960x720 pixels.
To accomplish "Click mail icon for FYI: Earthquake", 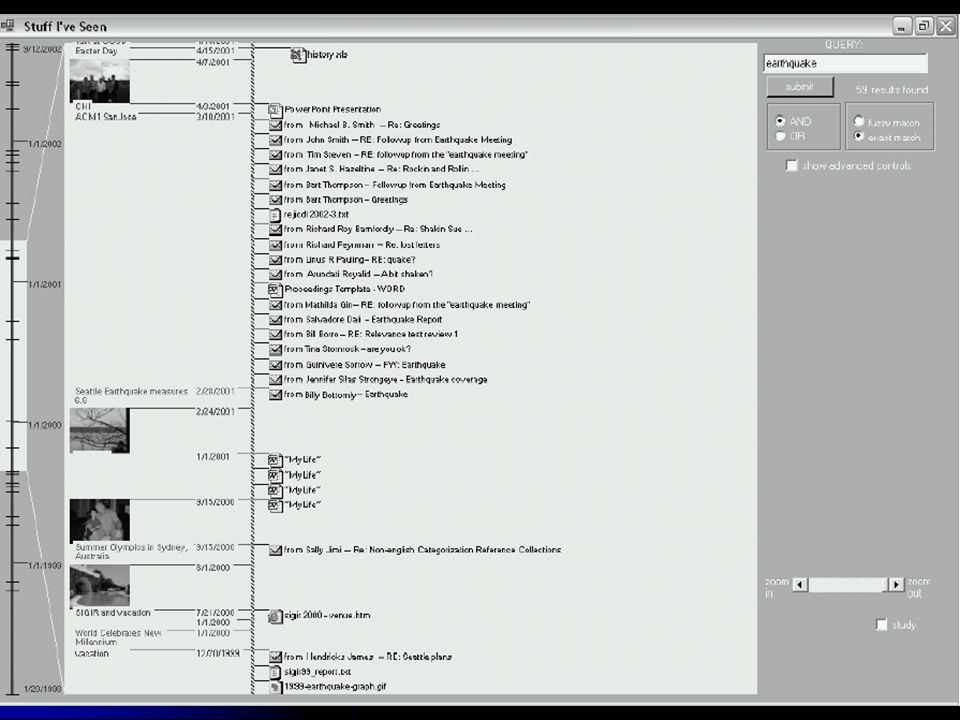I will tap(276, 365).
